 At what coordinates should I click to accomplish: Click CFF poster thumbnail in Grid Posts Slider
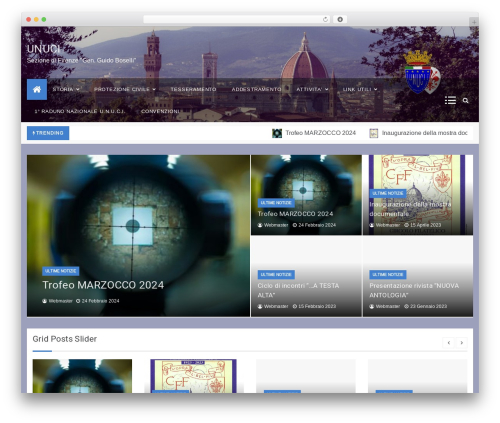[x=193, y=376]
